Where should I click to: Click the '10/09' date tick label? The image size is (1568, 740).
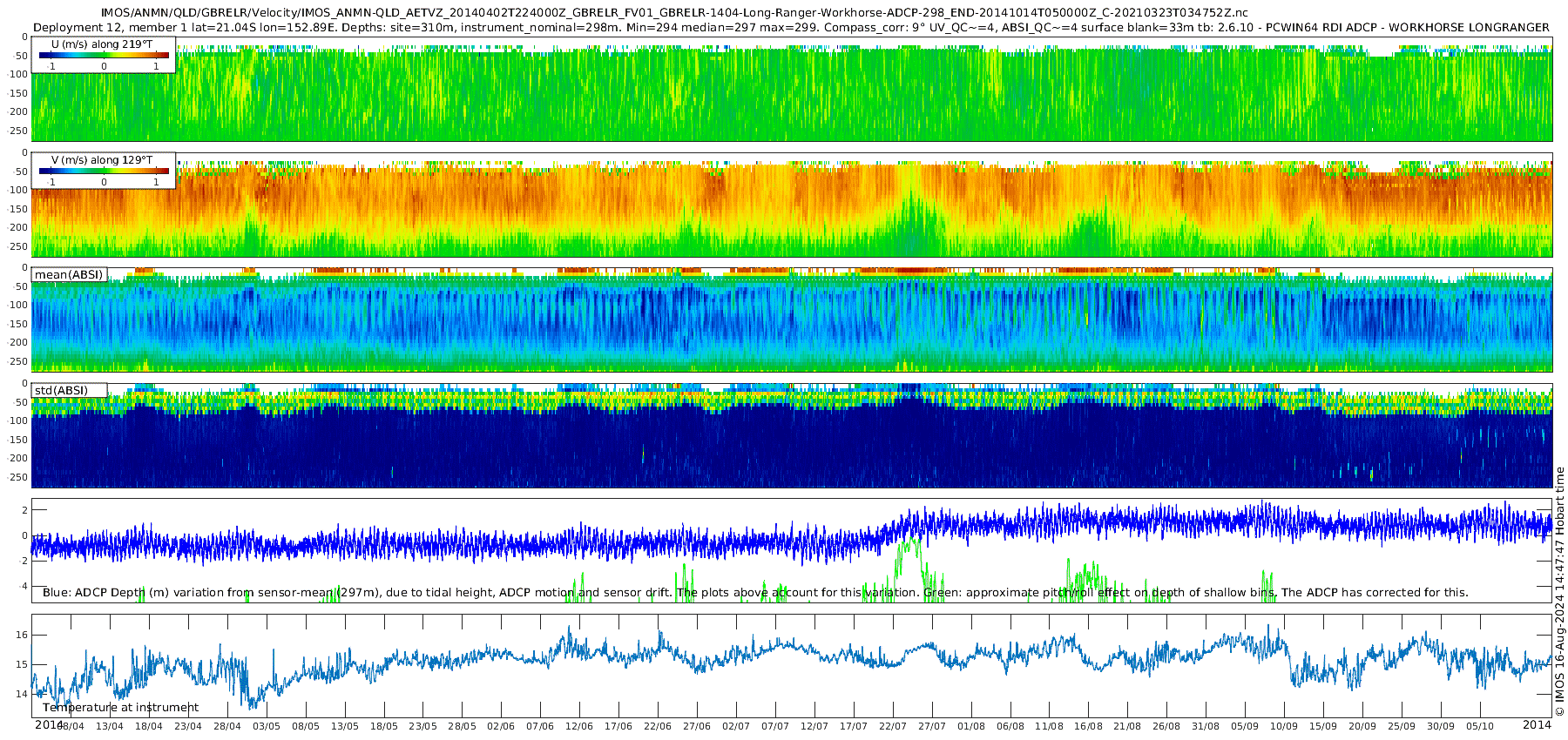[x=1284, y=726]
